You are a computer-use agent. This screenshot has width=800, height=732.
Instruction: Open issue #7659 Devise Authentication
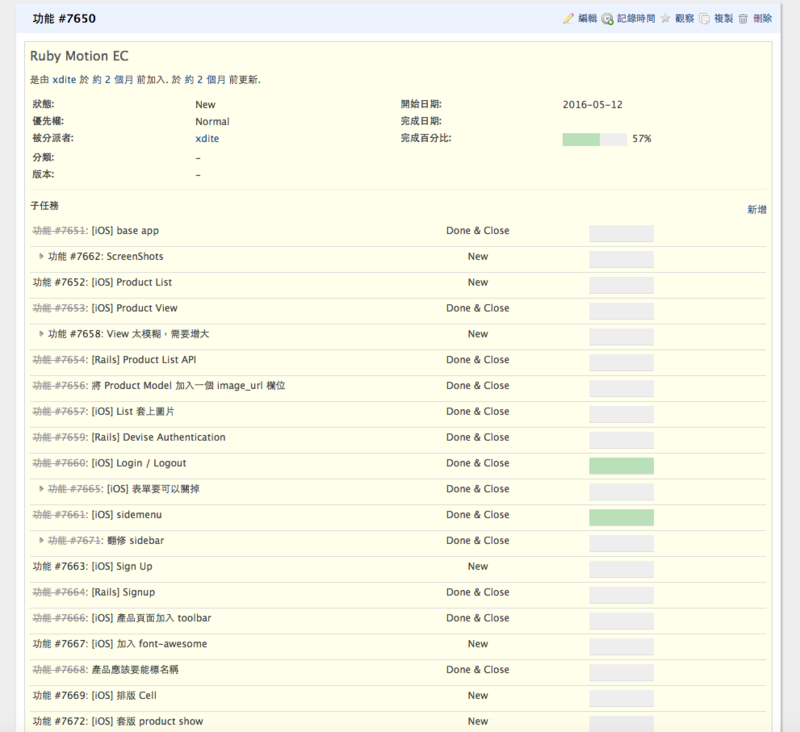point(60,437)
